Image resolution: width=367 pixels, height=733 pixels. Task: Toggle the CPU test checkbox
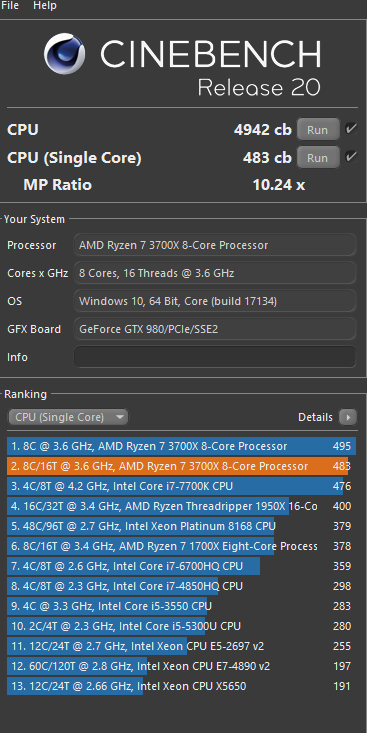[x=351, y=129]
